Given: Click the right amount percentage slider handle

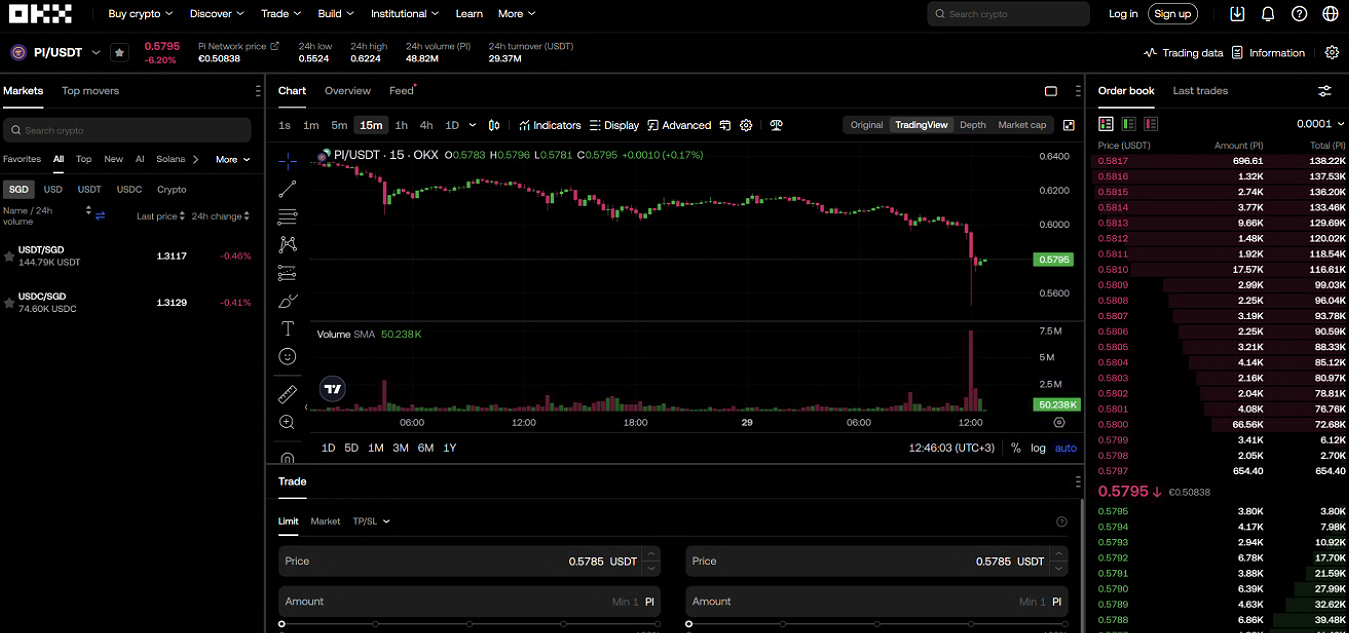Looking at the screenshot, I should pos(689,624).
